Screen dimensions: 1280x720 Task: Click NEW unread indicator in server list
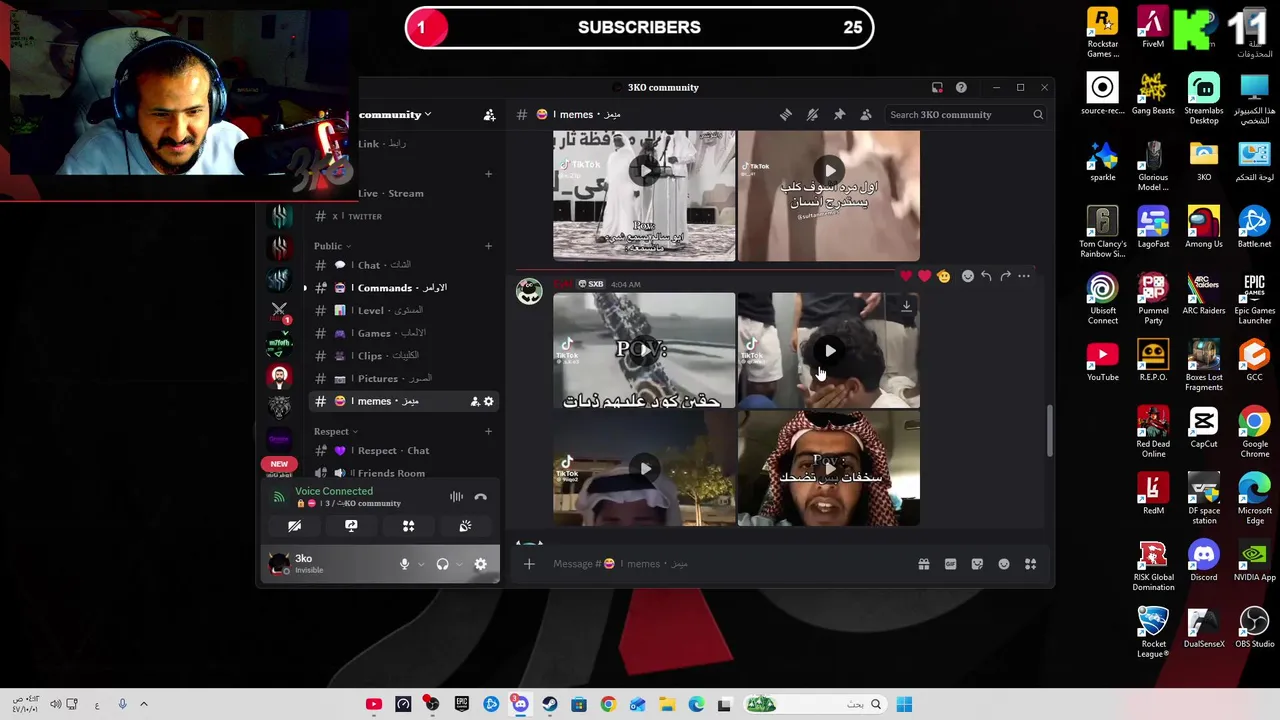pos(279,464)
